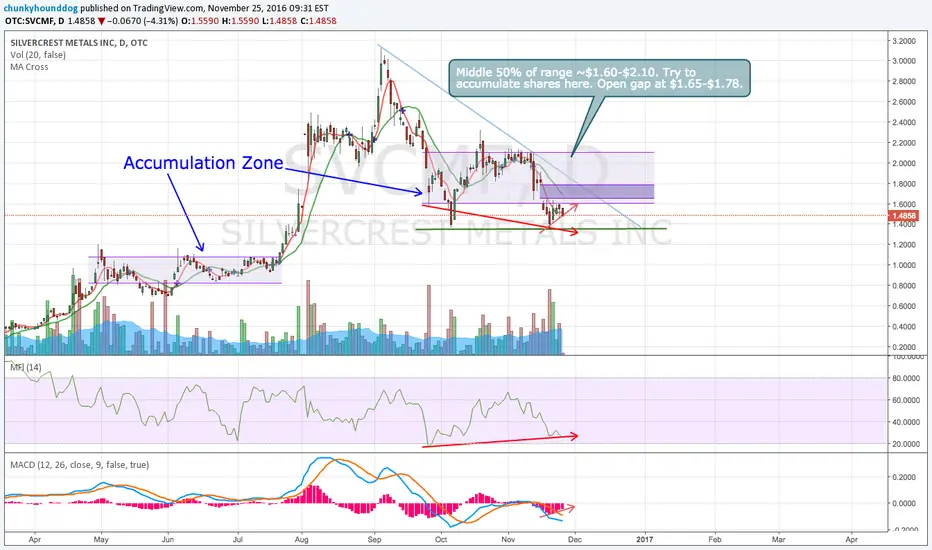Click the 1.2000 price axis label

click(x=903, y=245)
